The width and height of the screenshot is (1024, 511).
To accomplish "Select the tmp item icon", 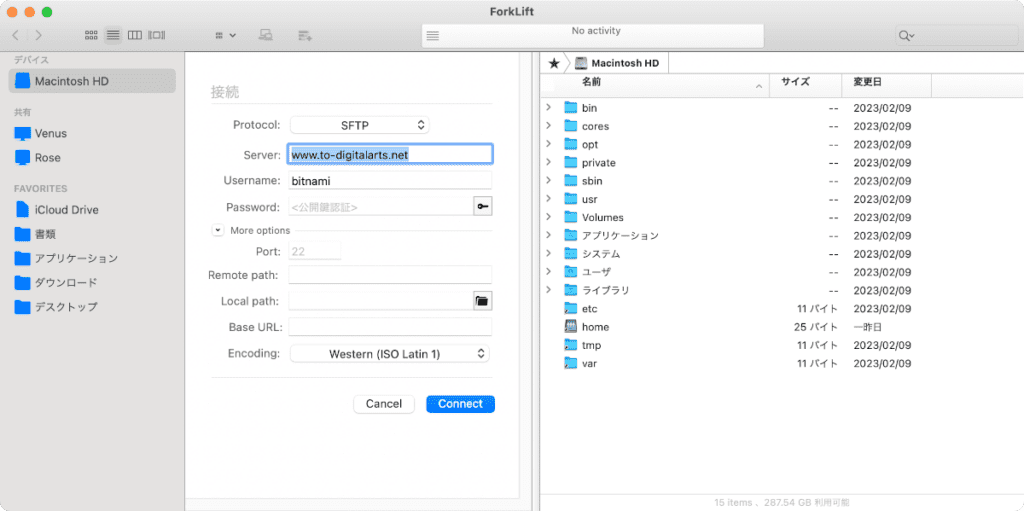I will click(571, 345).
